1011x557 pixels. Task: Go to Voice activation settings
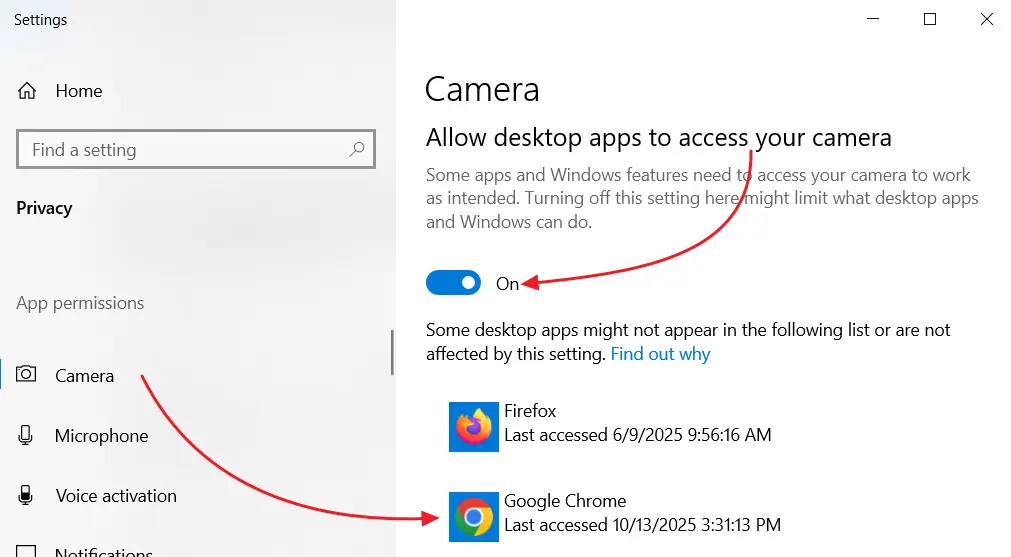(x=116, y=496)
